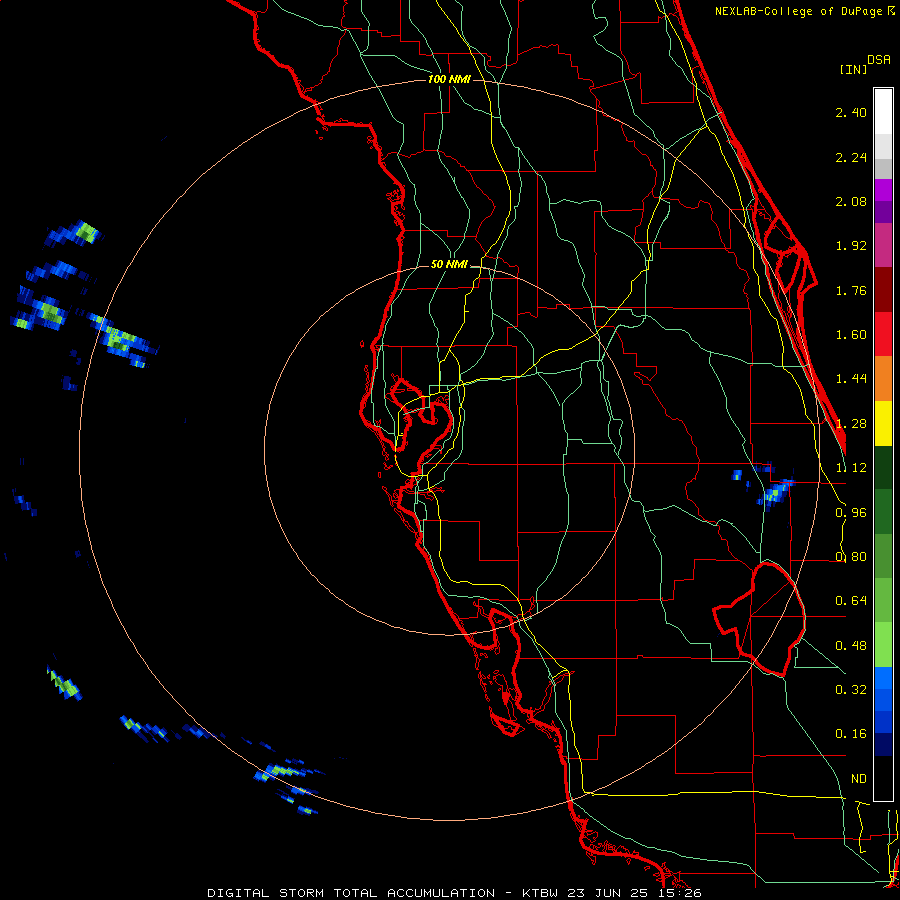Click the 50 NMI range ring label
900x900 pixels.
click(449, 264)
